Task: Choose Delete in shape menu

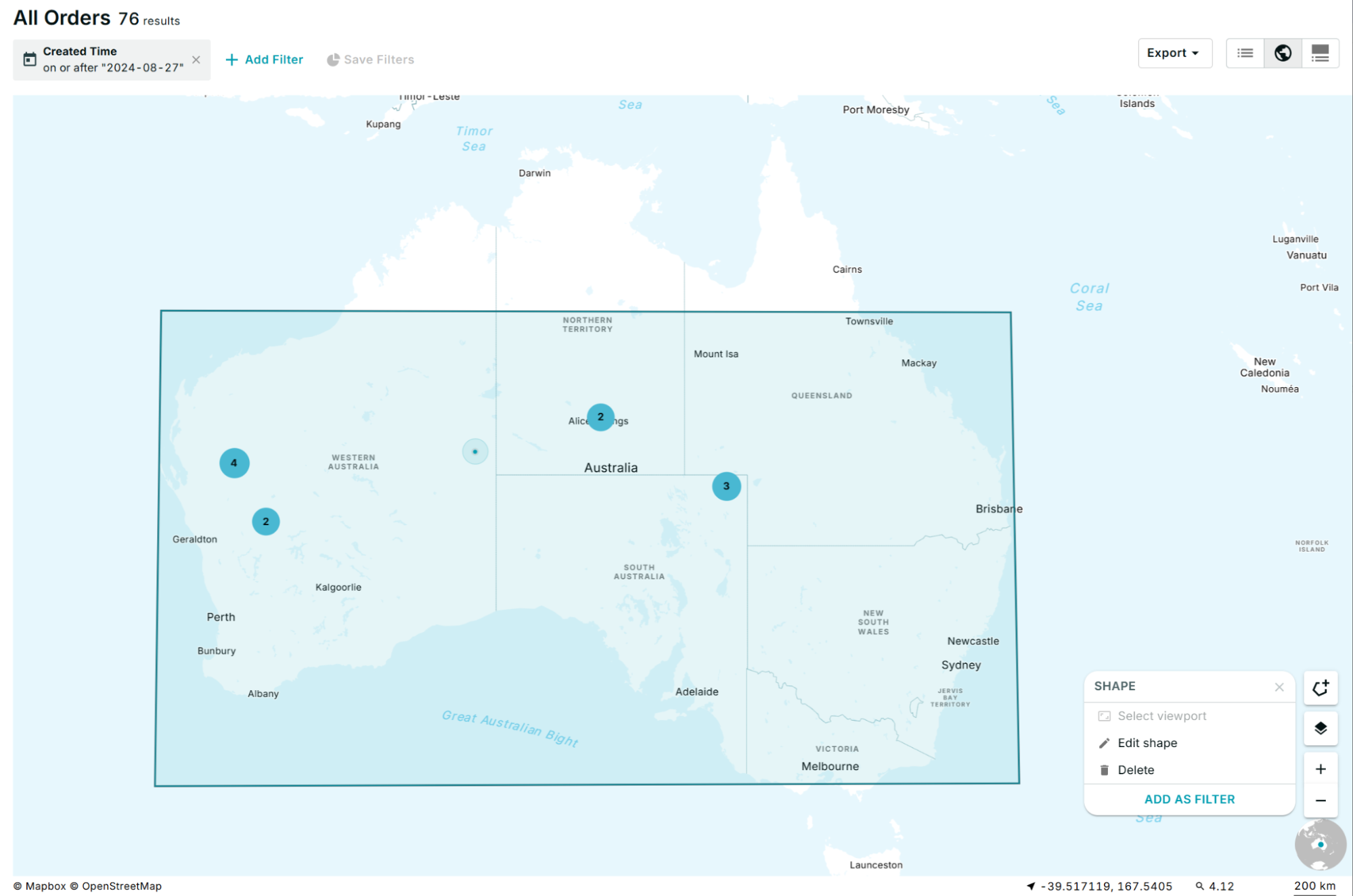Action: 1135,769
